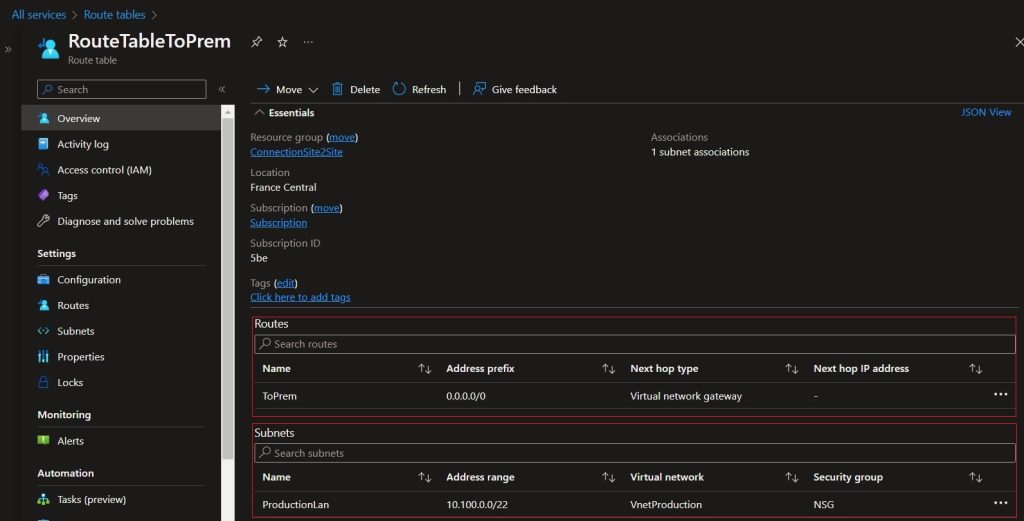Pin the RouteTableToPrem resource to dashboard
Screen dimensions: 1024x521
(x=257, y=42)
